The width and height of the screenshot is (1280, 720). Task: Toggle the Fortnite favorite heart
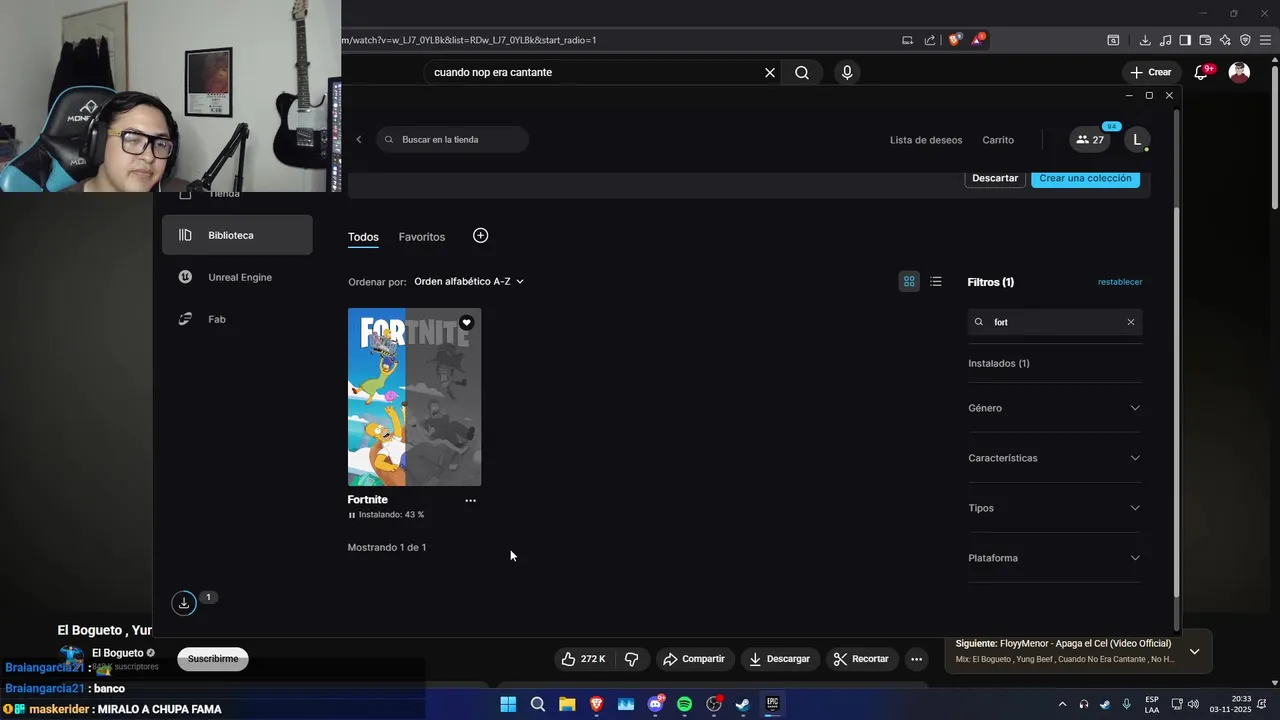click(466, 323)
